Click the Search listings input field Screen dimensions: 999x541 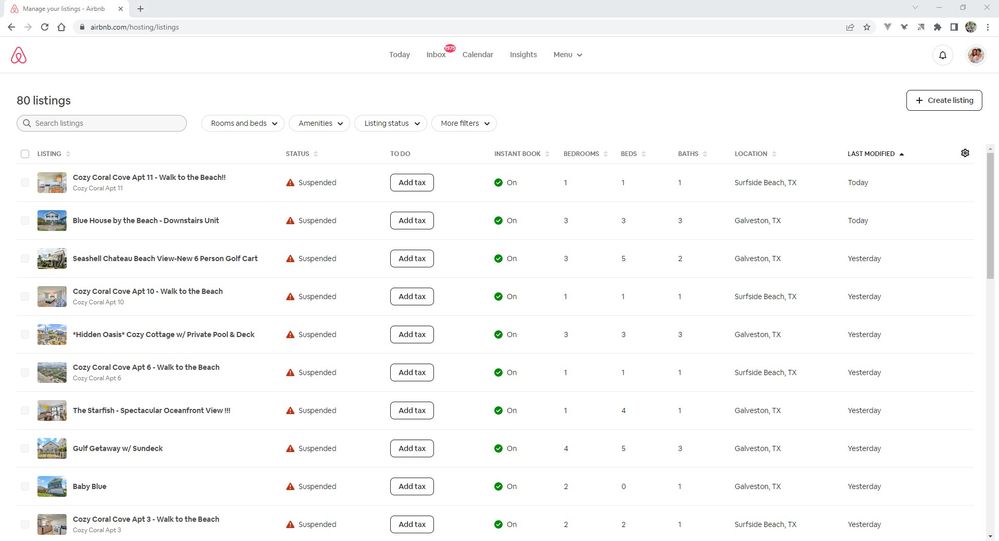(102, 123)
